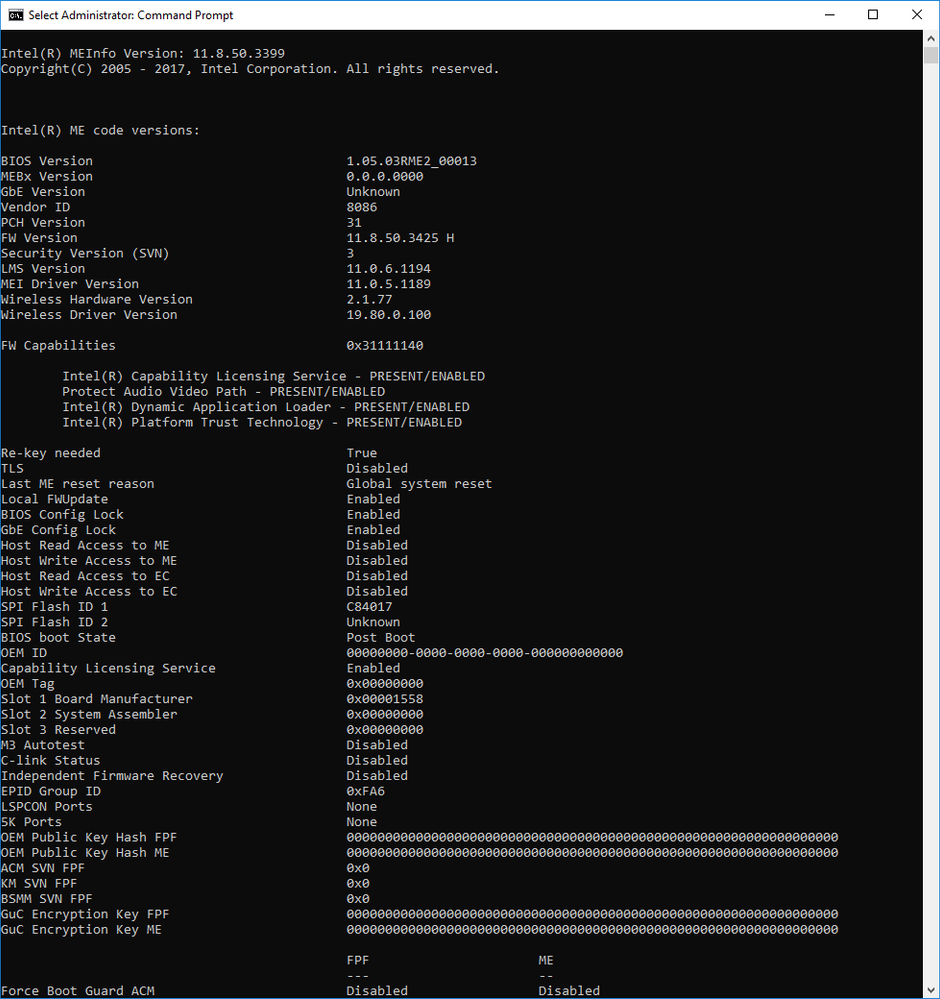Click the FW Capabilities value 0x31111140
Screen dimensions: 940x999
pos(385,346)
